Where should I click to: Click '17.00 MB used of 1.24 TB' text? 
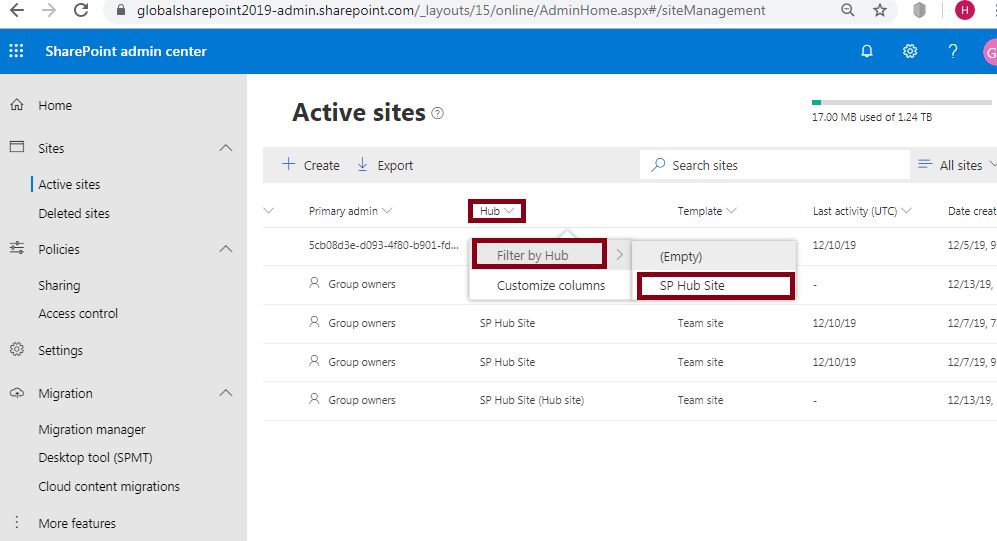872,117
